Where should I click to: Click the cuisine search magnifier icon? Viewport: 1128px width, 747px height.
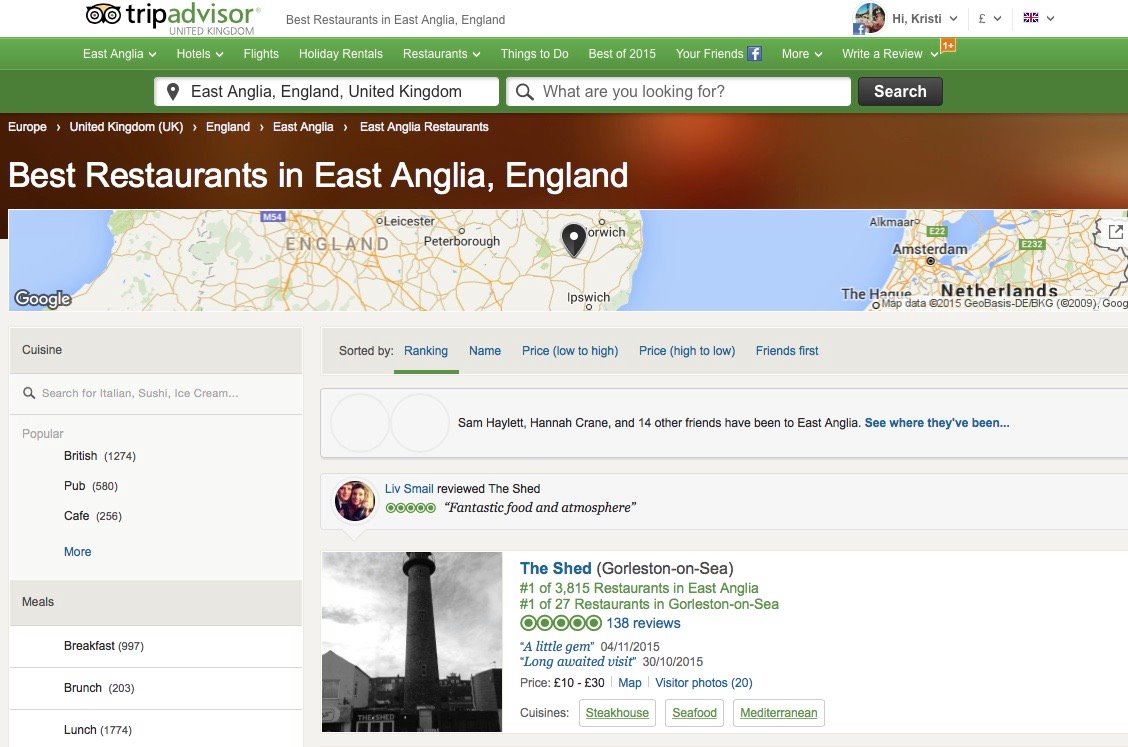click(x=29, y=393)
